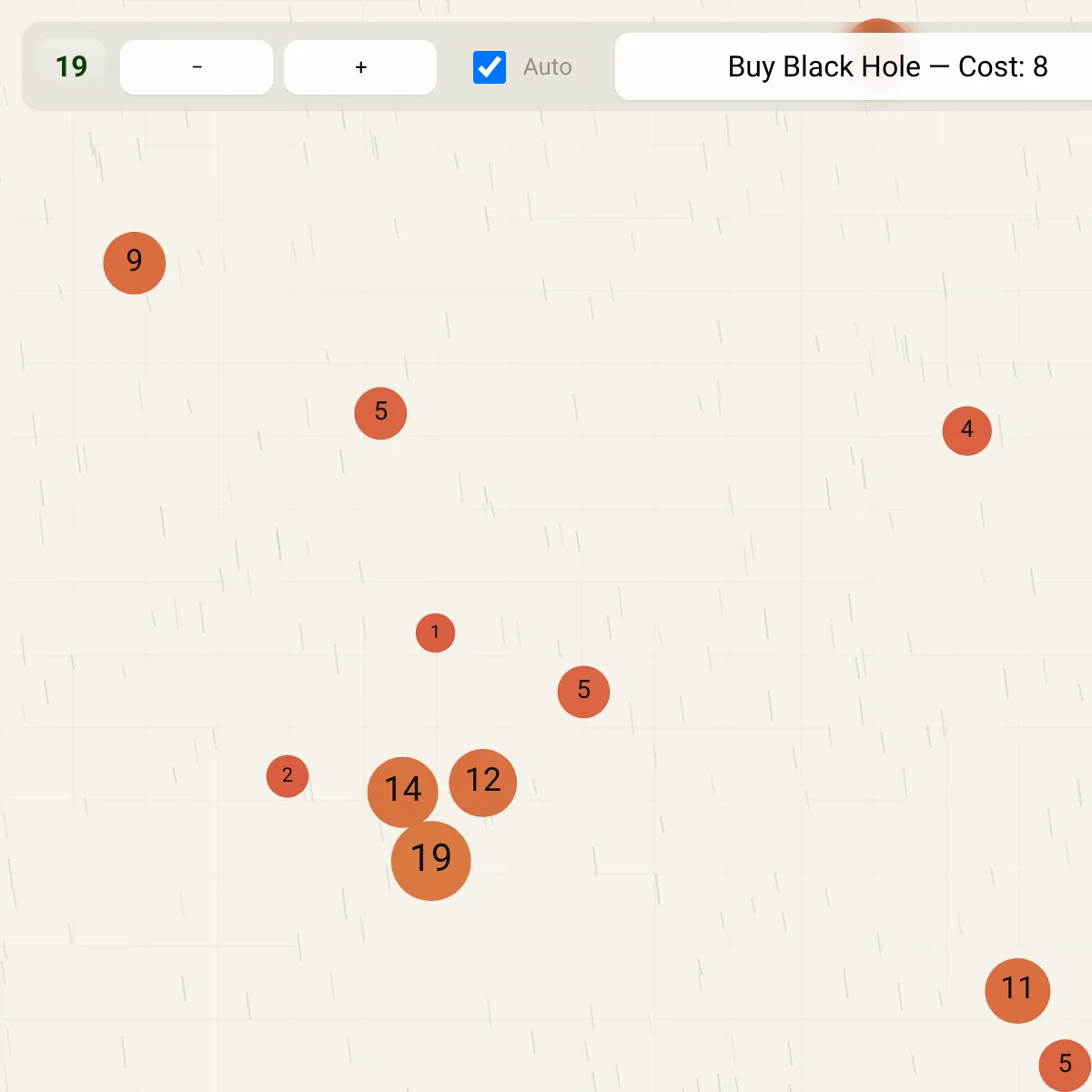Select the circle 5 nearest to circle 1
Image resolution: width=1092 pixels, height=1092 pixels.
click(583, 692)
